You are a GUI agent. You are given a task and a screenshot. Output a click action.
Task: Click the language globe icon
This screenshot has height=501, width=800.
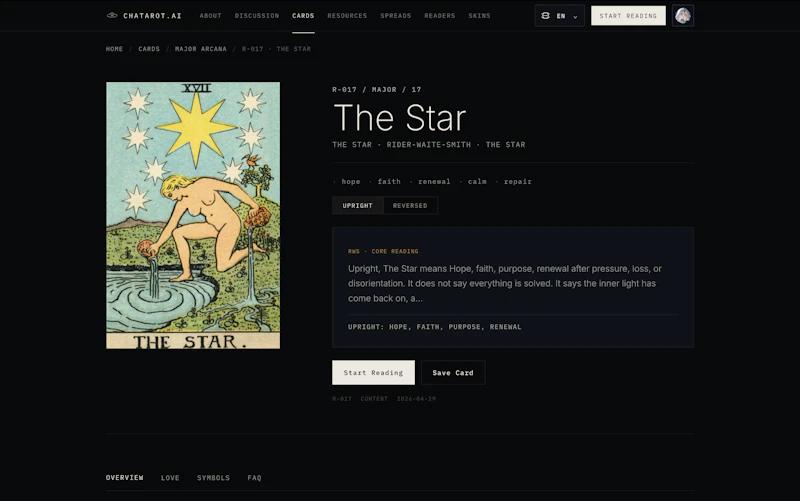(545, 16)
